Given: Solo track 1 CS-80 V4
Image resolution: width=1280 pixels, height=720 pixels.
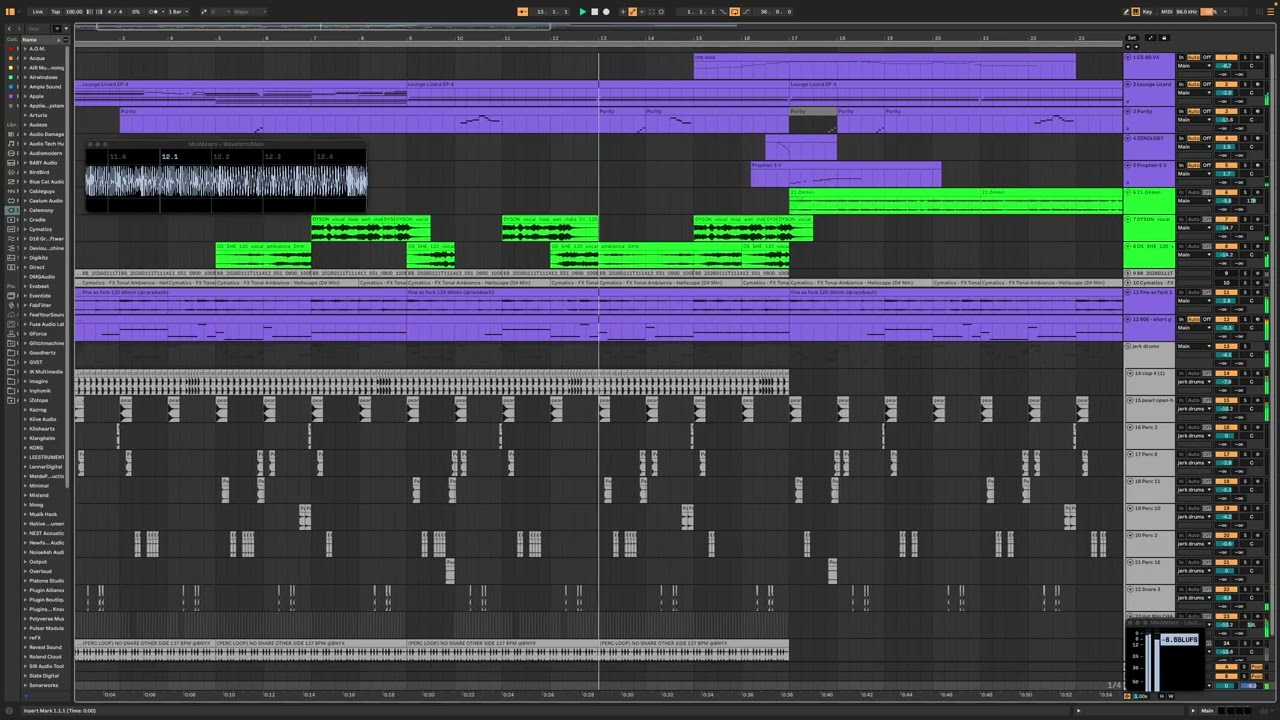Looking at the screenshot, I should (x=1245, y=57).
